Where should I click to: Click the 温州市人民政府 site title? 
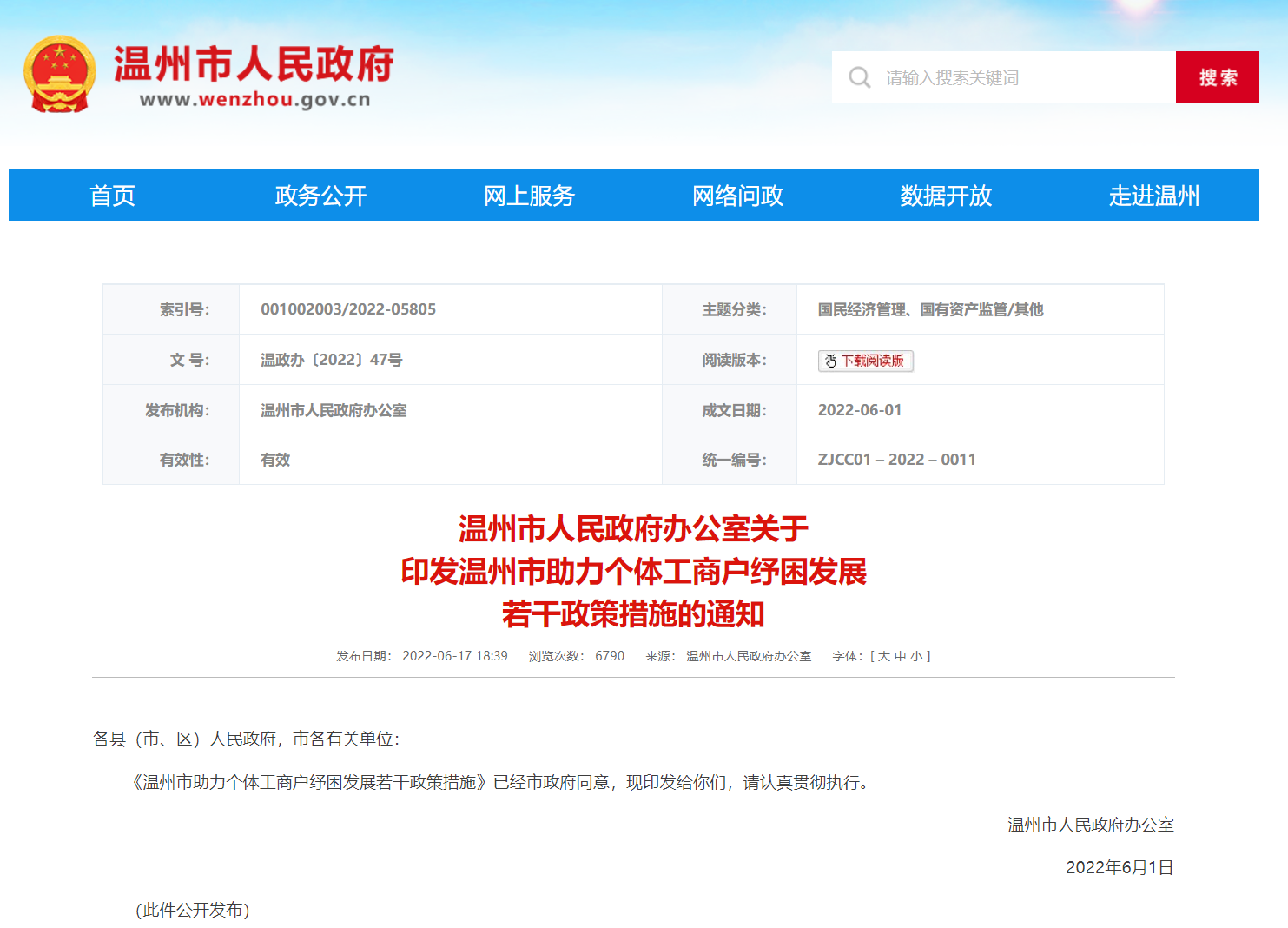tap(254, 63)
